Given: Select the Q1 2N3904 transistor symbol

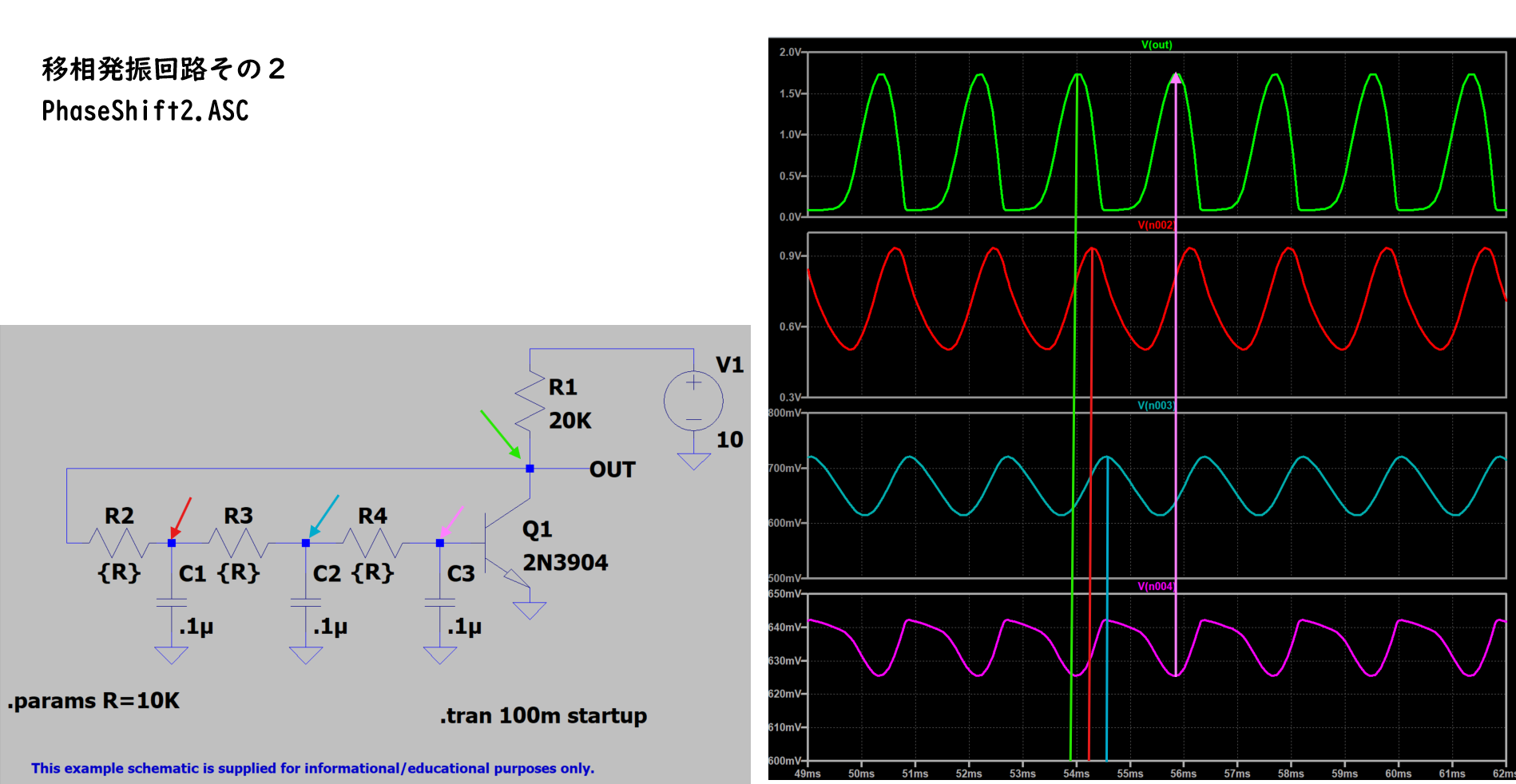Looking at the screenshot, I should (x=506, y=544).
